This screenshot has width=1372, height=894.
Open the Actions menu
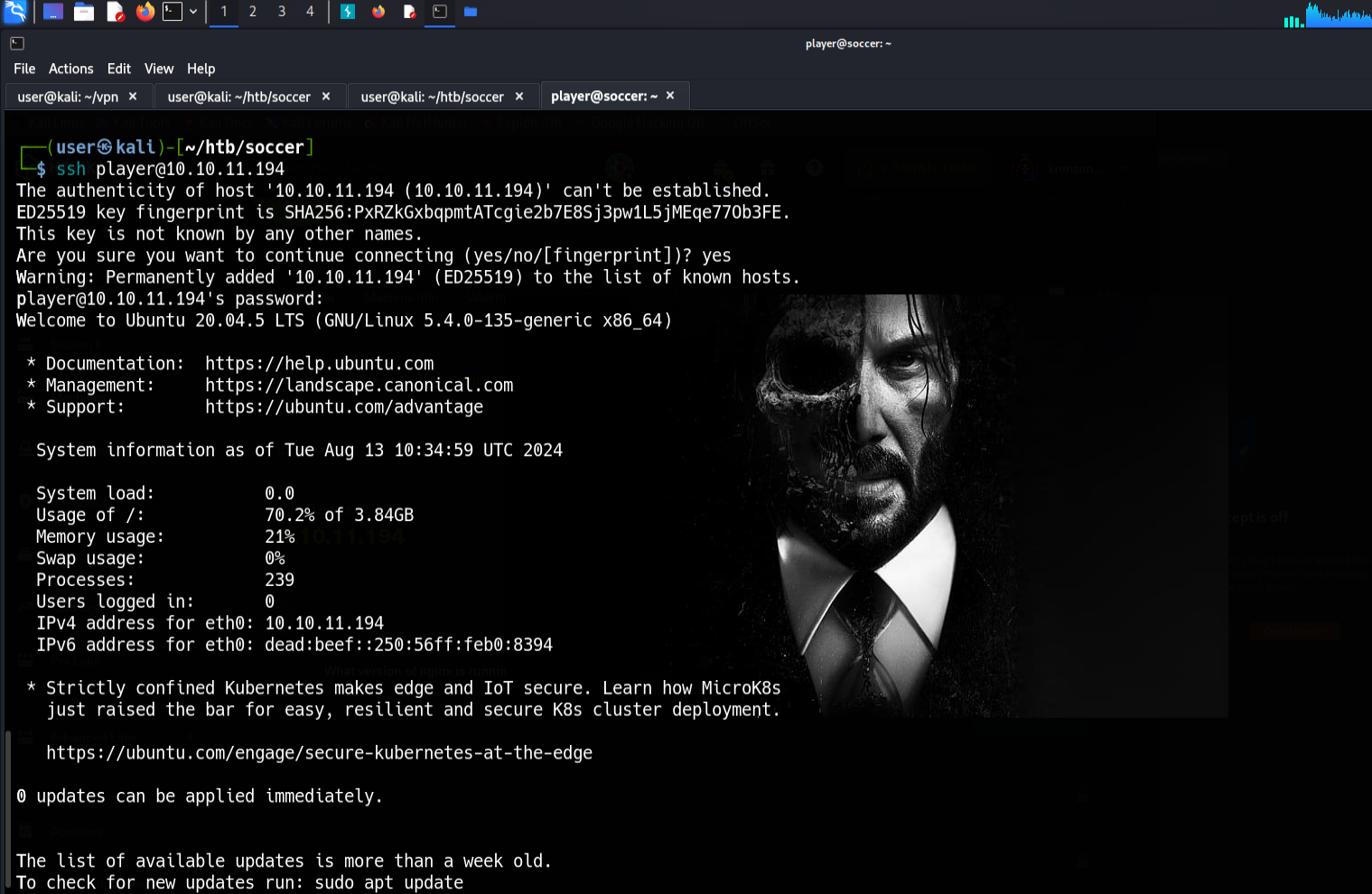point(71,69)
